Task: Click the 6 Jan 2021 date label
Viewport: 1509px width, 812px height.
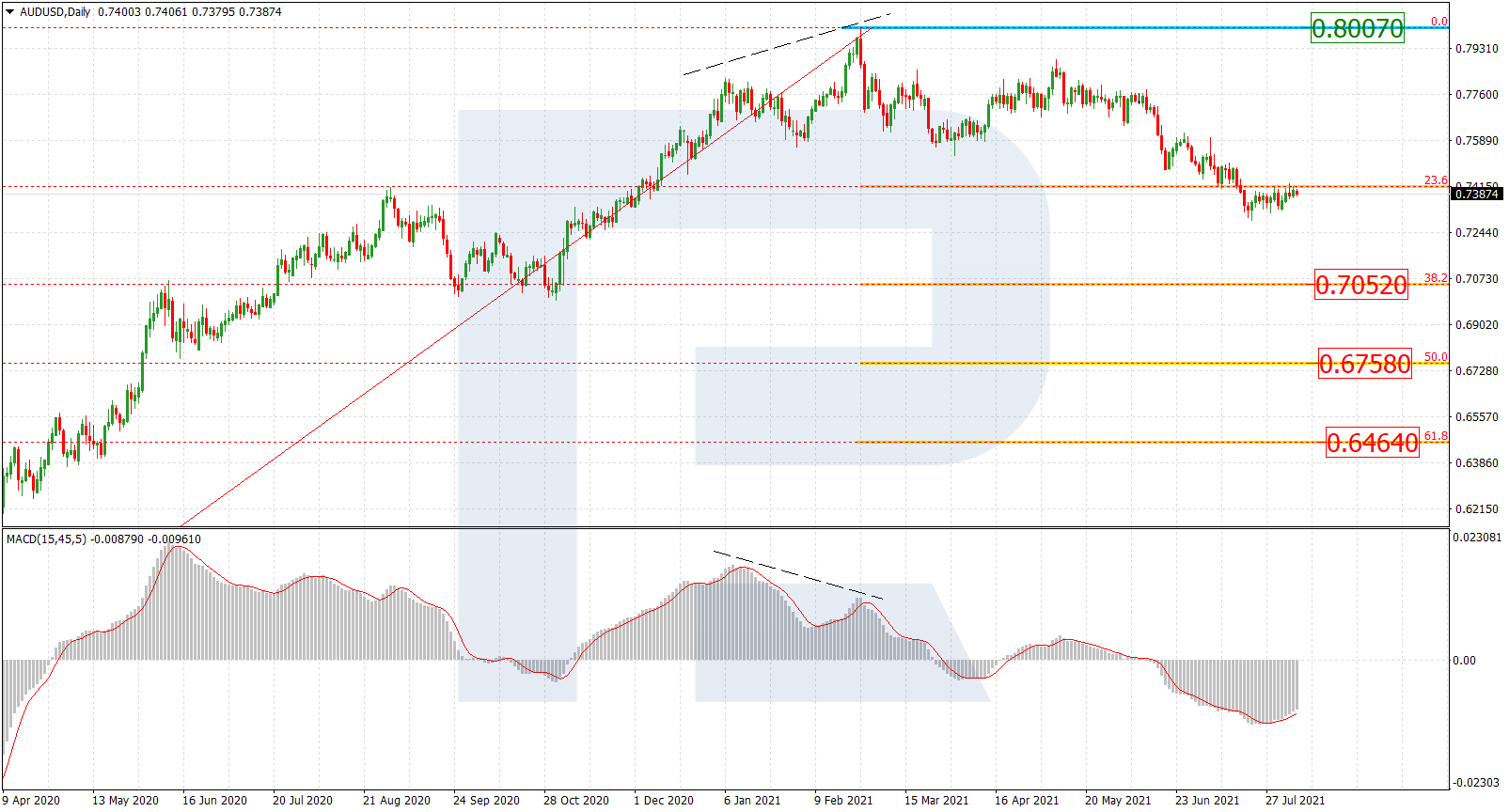Action: pyautogui.click(x=752, y=801)
